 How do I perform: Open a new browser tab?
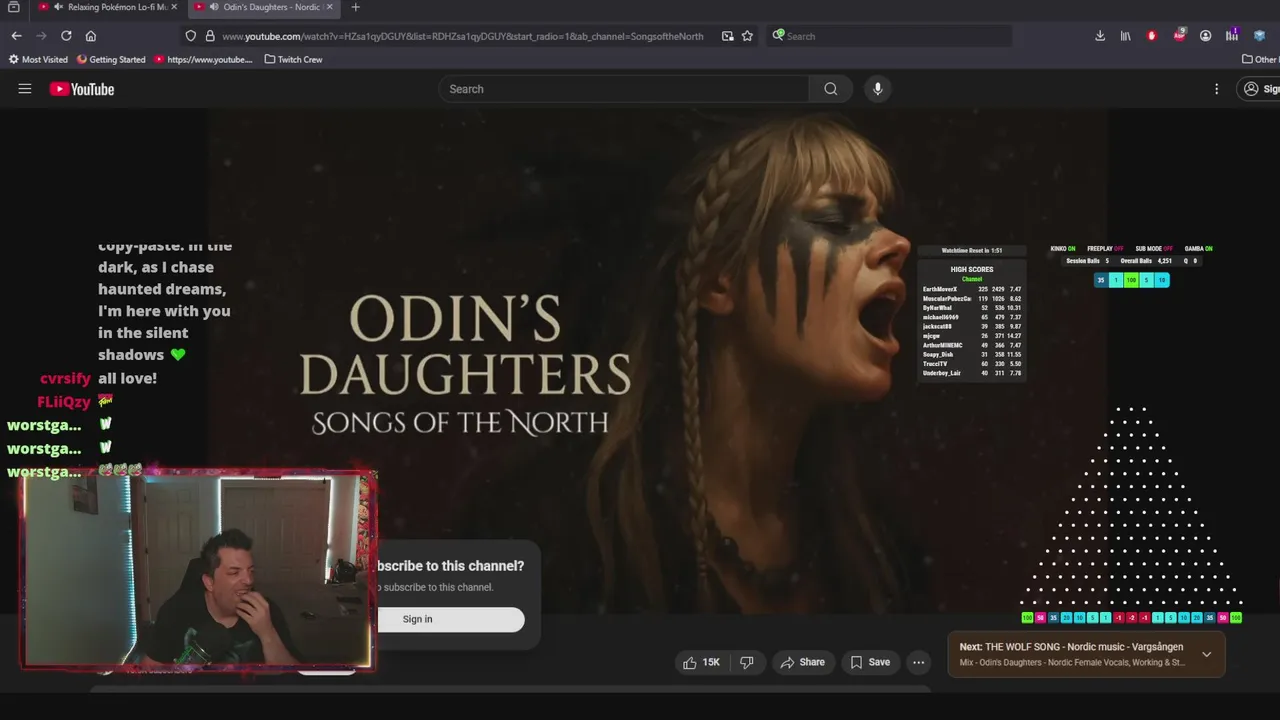tap(355, 7)
